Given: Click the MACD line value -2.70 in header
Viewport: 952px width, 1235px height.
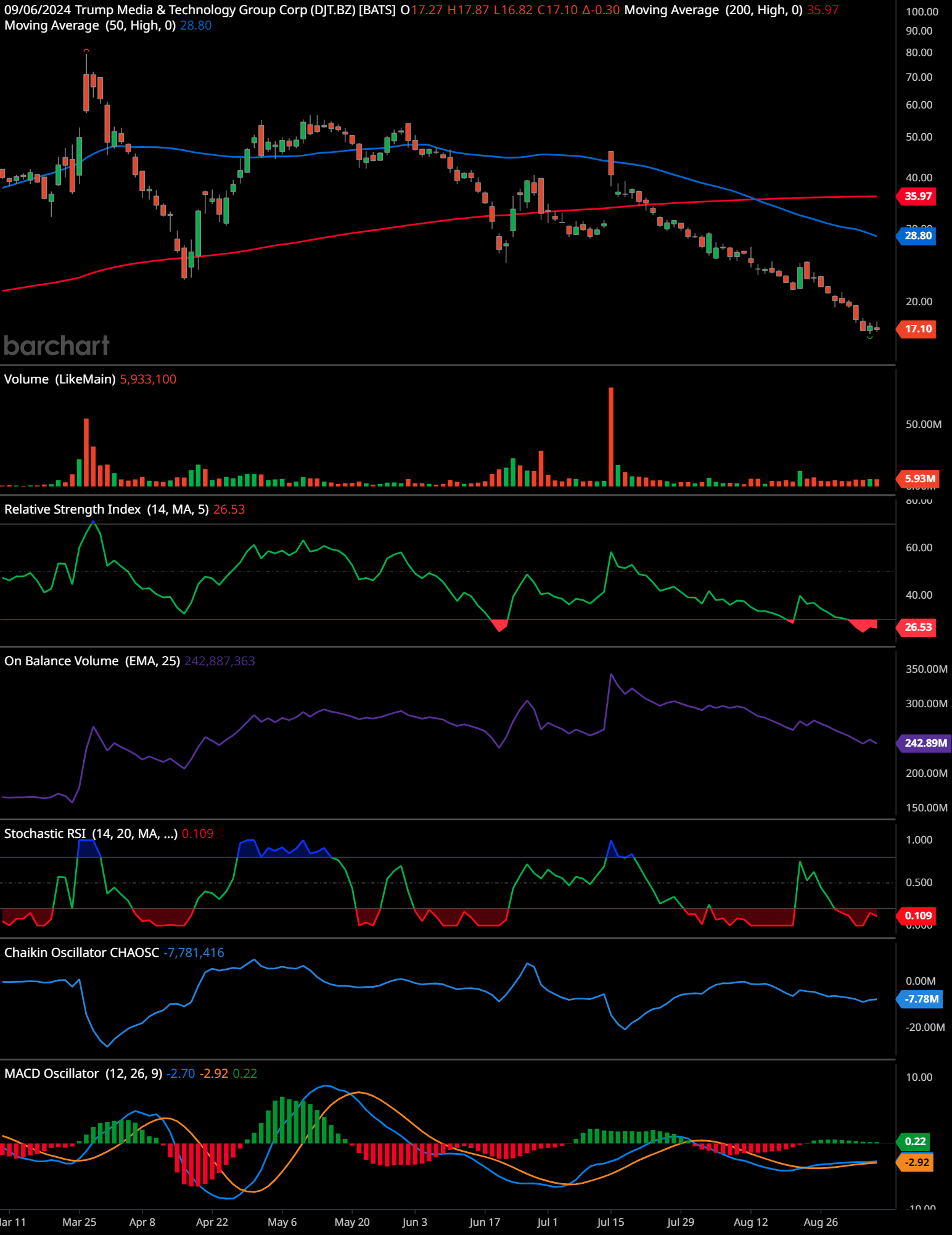Looking at the screenshot, I should [181, 1073].
